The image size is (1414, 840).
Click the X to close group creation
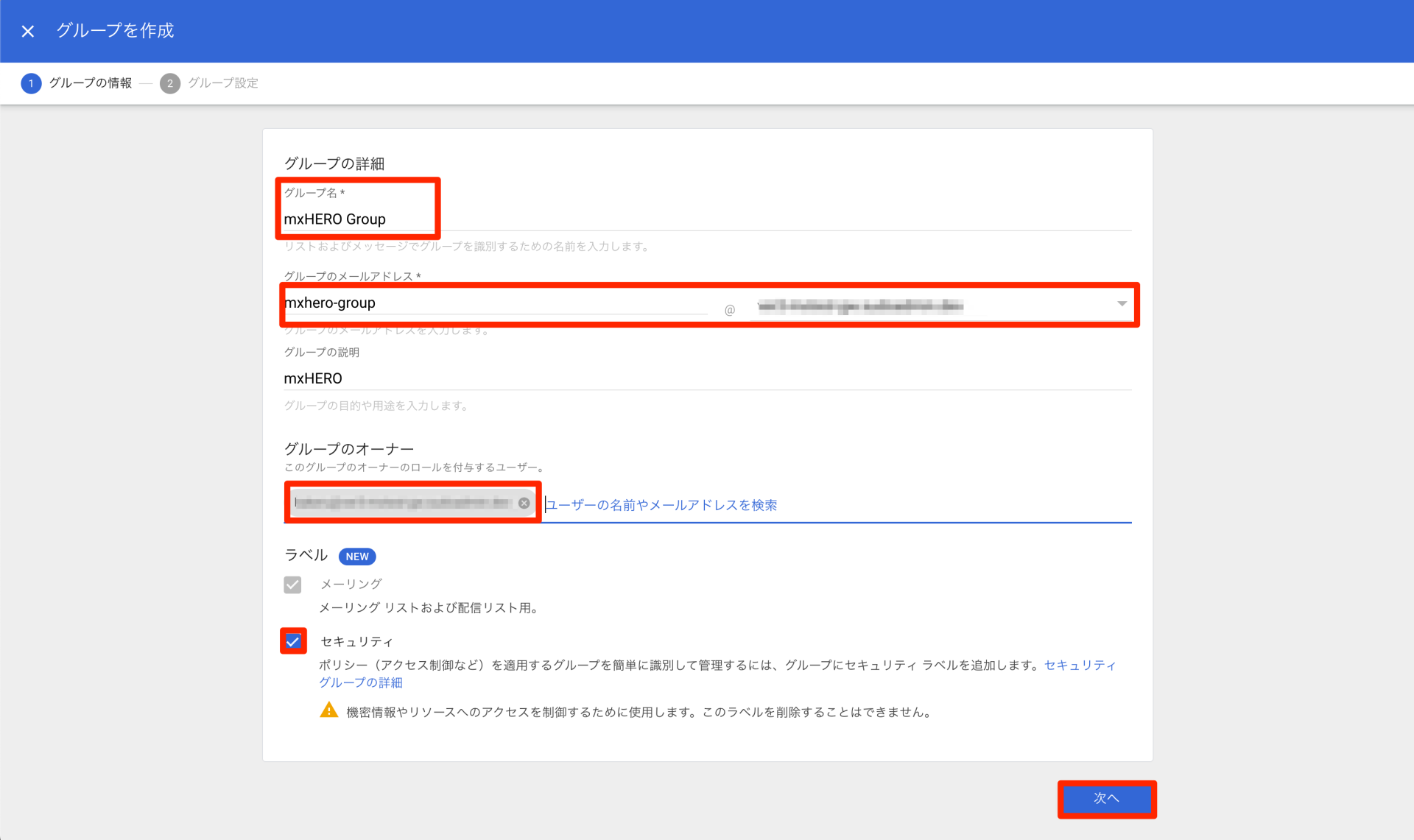click(x=27, y=31)
